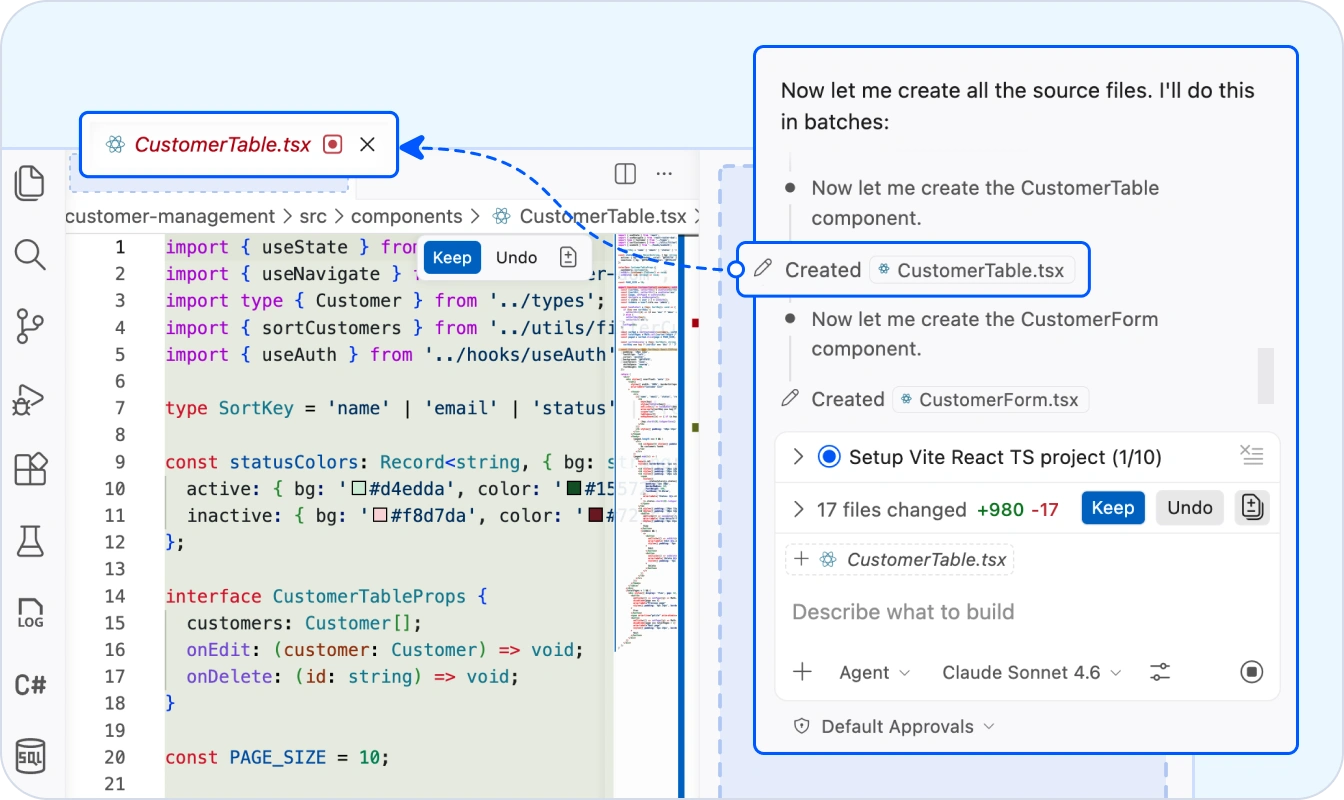Viewport: 1344px width, 800px height.
Task: Click the text 'const PAGE_SIZE = 10;'
Action: point(277,758)
